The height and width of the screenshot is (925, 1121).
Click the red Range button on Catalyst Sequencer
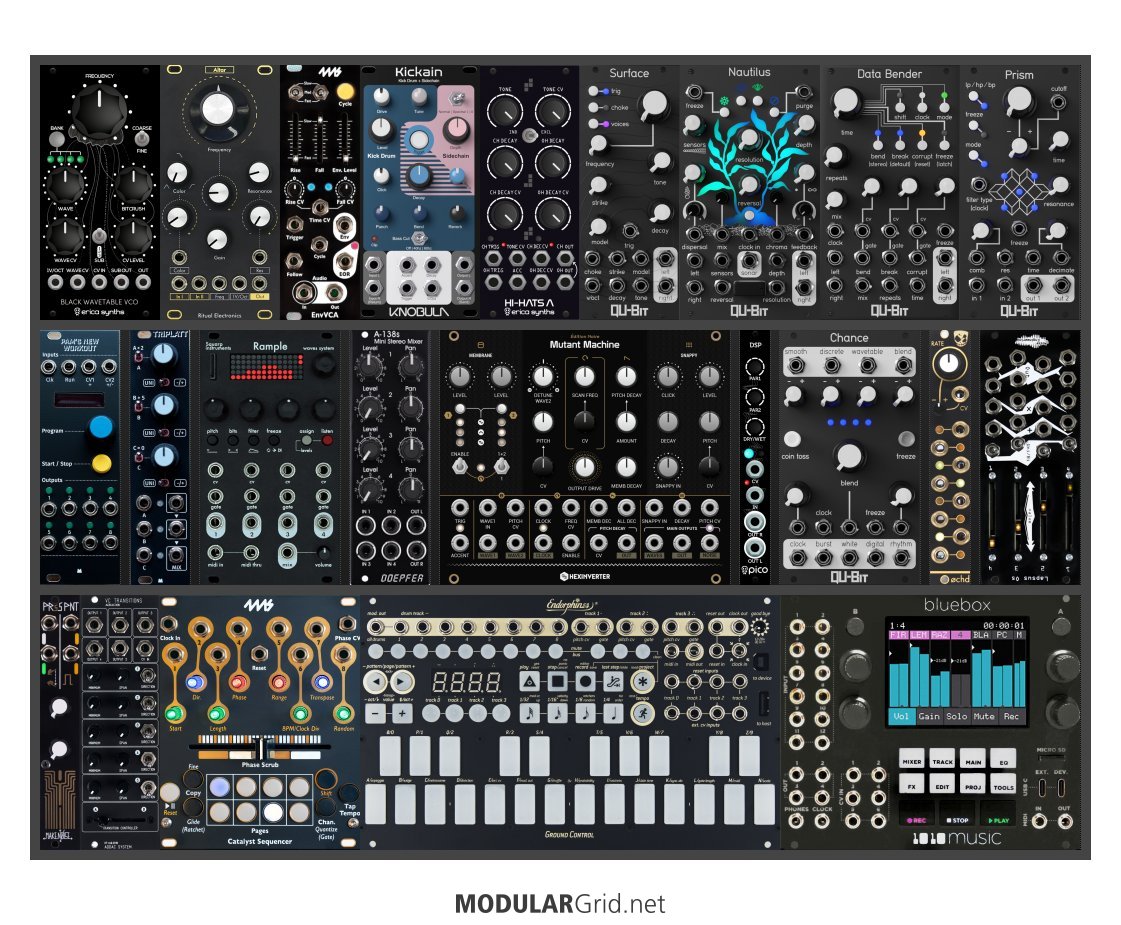coord(280,683)
